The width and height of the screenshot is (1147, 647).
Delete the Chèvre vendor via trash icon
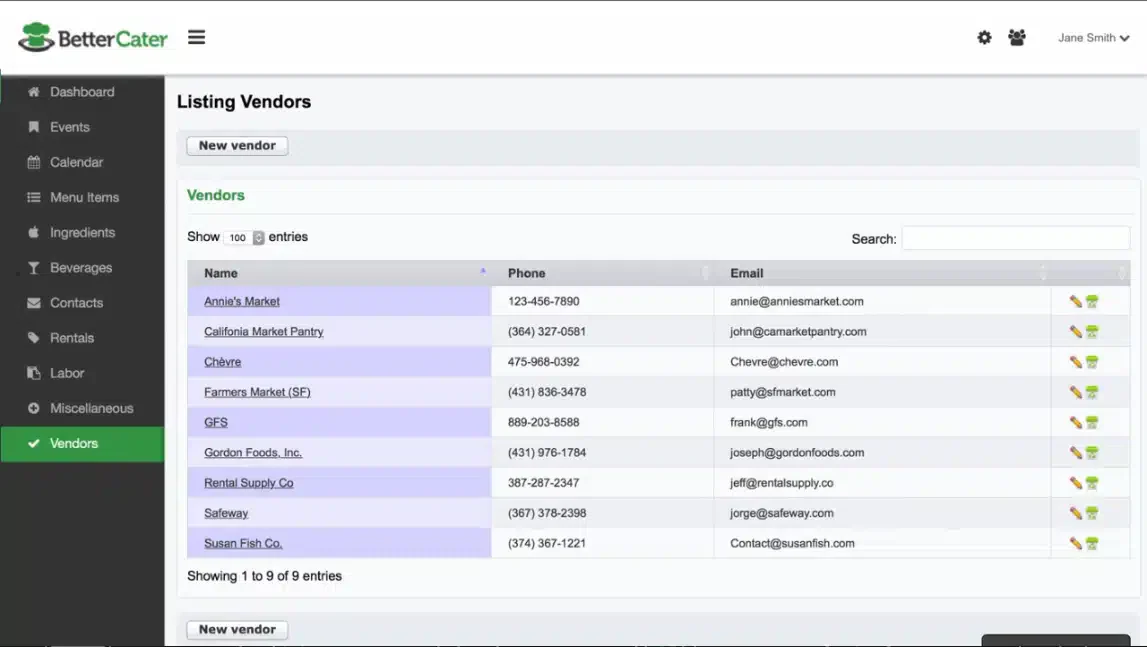coord(1092,362)
